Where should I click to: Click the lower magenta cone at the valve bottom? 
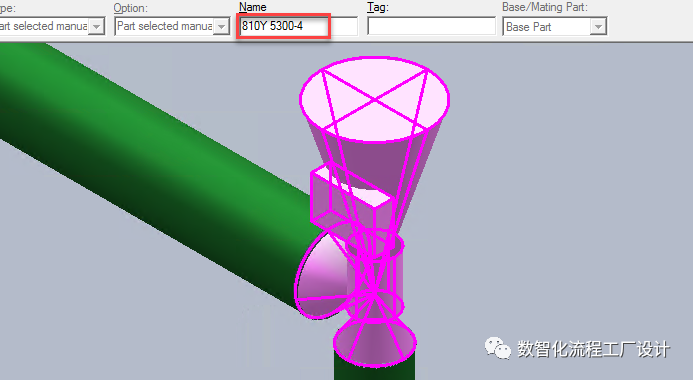point(375,341)
